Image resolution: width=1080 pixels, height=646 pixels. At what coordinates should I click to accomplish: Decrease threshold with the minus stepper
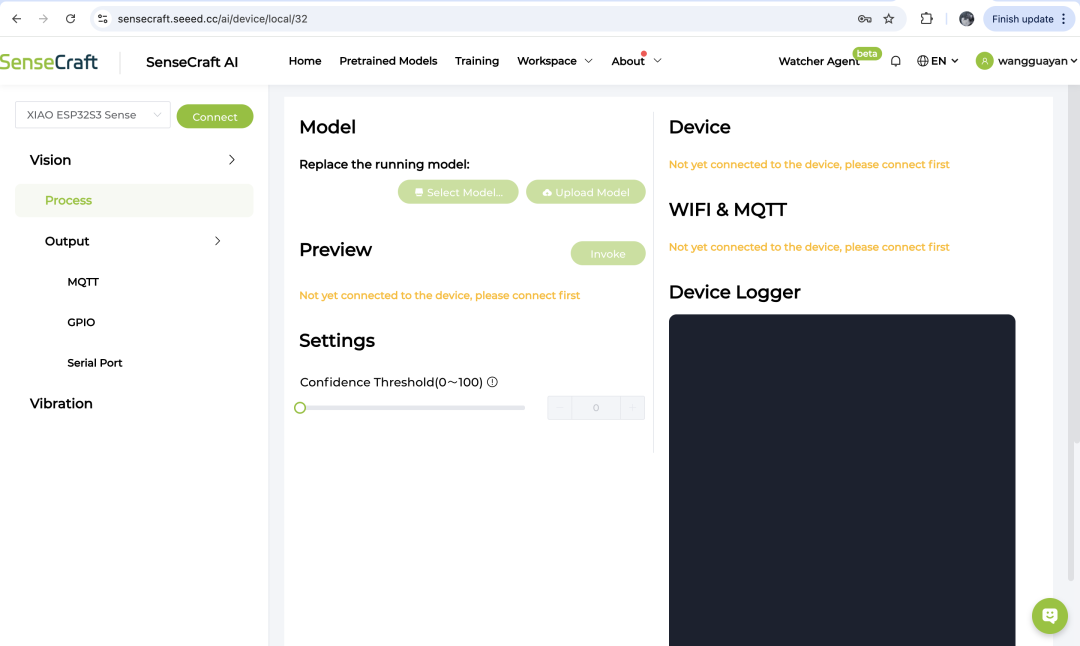tap(559, 408)
